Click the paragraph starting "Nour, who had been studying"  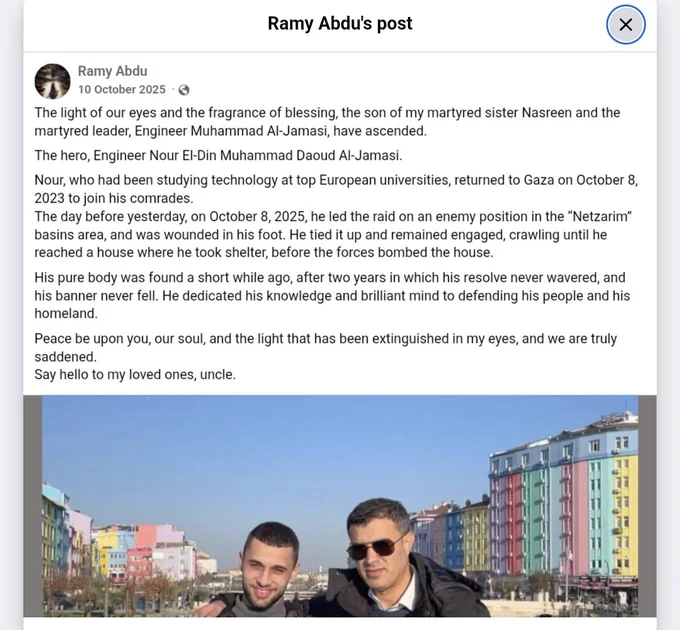tap(336, 189)
